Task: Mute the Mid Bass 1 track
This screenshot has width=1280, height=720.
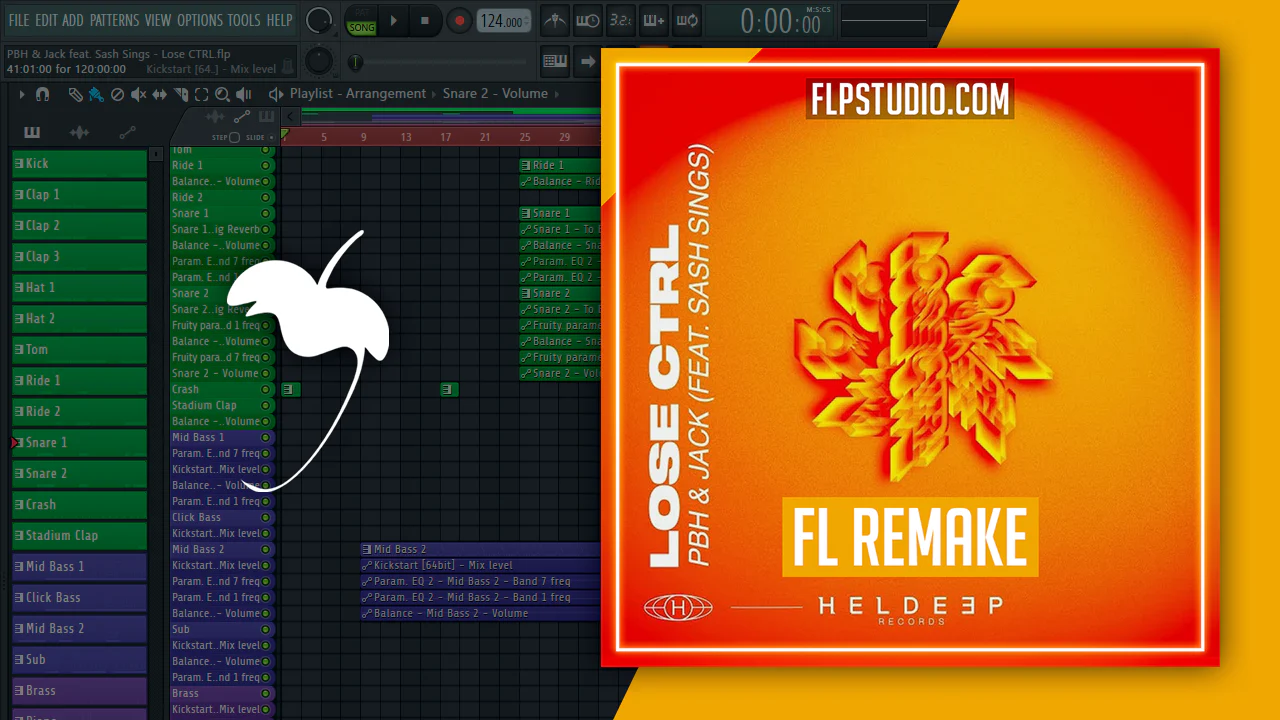Action: click(x=266, y=437)
